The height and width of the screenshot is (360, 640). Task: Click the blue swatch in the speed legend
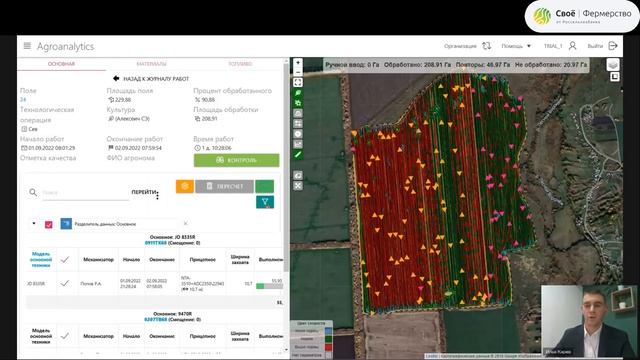coord(328,331)
